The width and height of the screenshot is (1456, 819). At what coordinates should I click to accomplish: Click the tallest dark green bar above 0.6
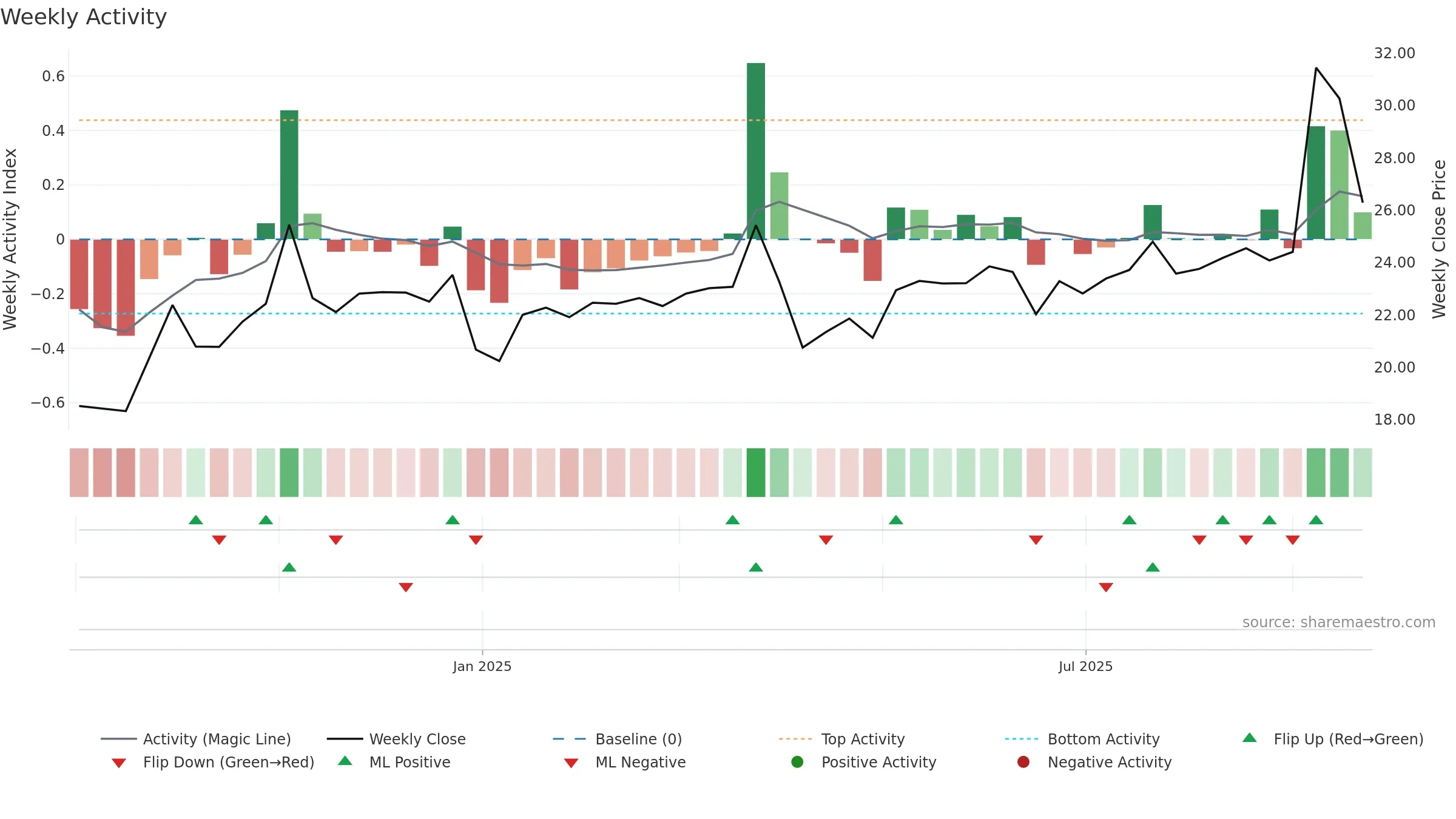click(x=756, y=150)
